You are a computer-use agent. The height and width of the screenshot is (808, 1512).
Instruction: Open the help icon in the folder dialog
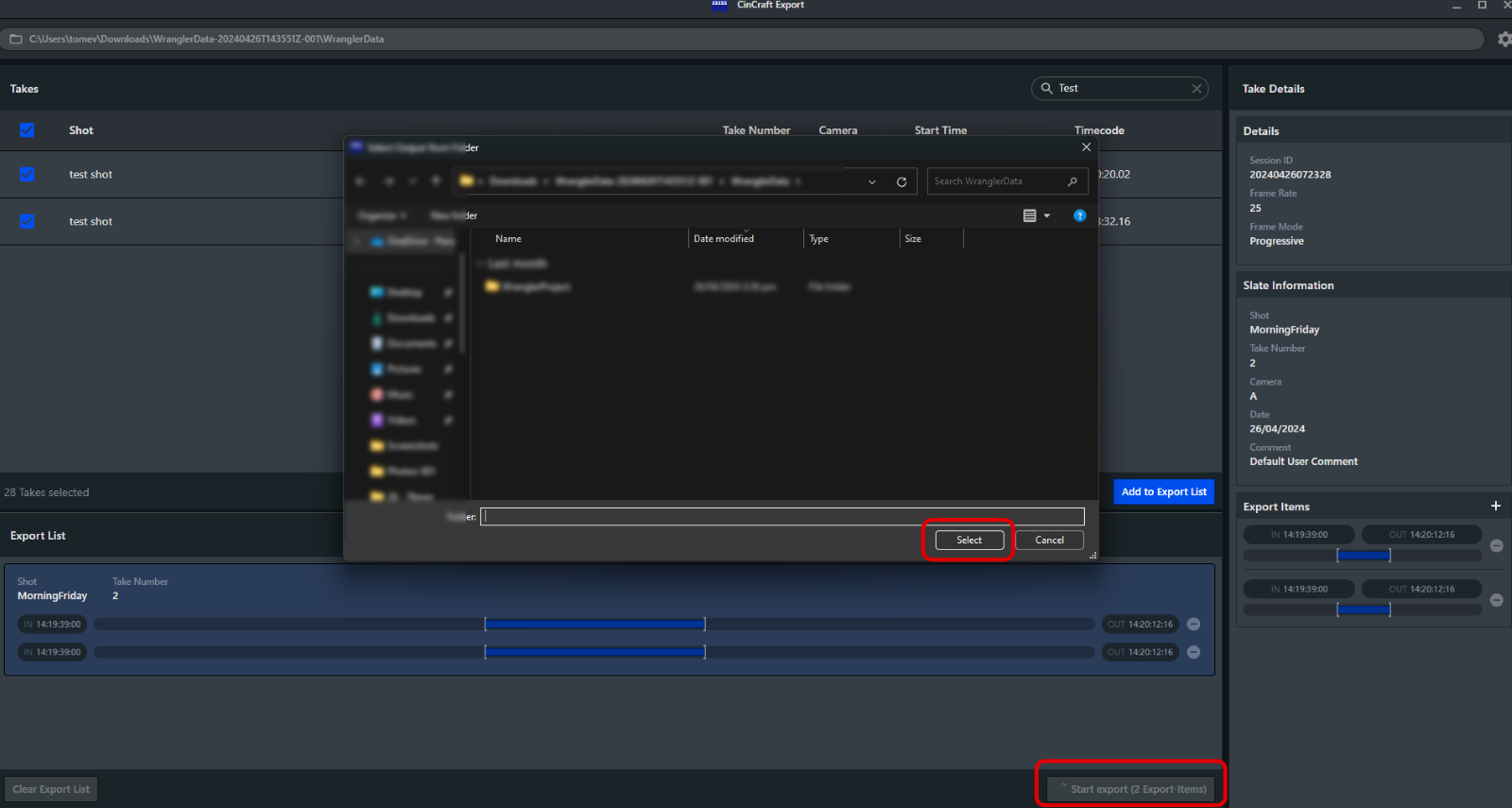pyautogui.click(x=1080, y=215)
